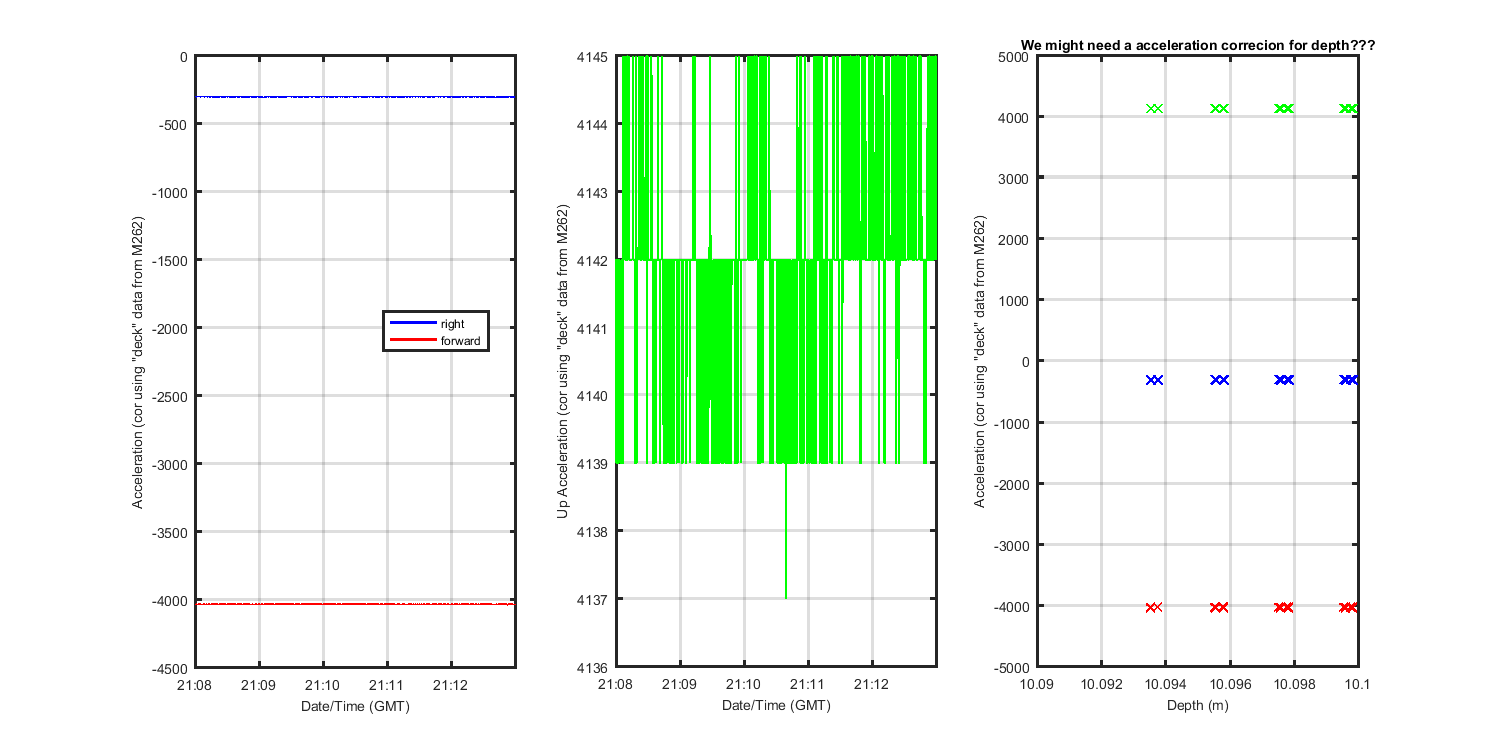Click "21:09" tick under the middle plot
Screen dimensions: 1500x750
tap(680, 685)
